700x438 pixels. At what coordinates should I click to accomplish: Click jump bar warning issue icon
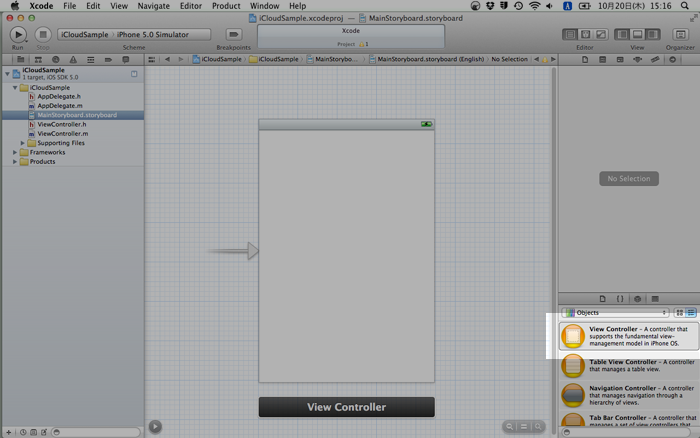(x=545, y=59)
